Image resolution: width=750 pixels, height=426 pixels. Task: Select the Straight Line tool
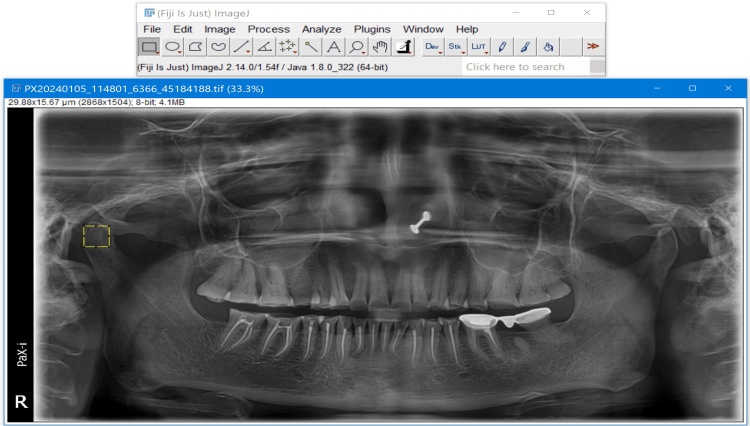tap(241, 47)
